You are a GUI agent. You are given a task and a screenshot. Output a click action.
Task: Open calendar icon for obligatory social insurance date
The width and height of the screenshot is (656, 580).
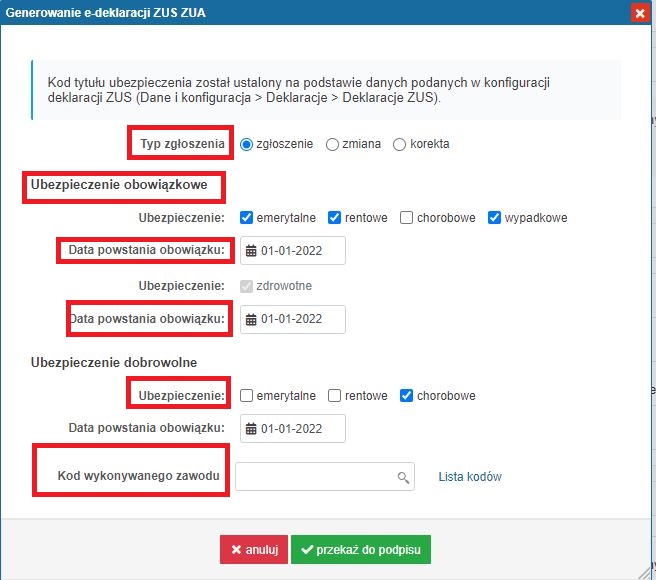coord(251,251)
